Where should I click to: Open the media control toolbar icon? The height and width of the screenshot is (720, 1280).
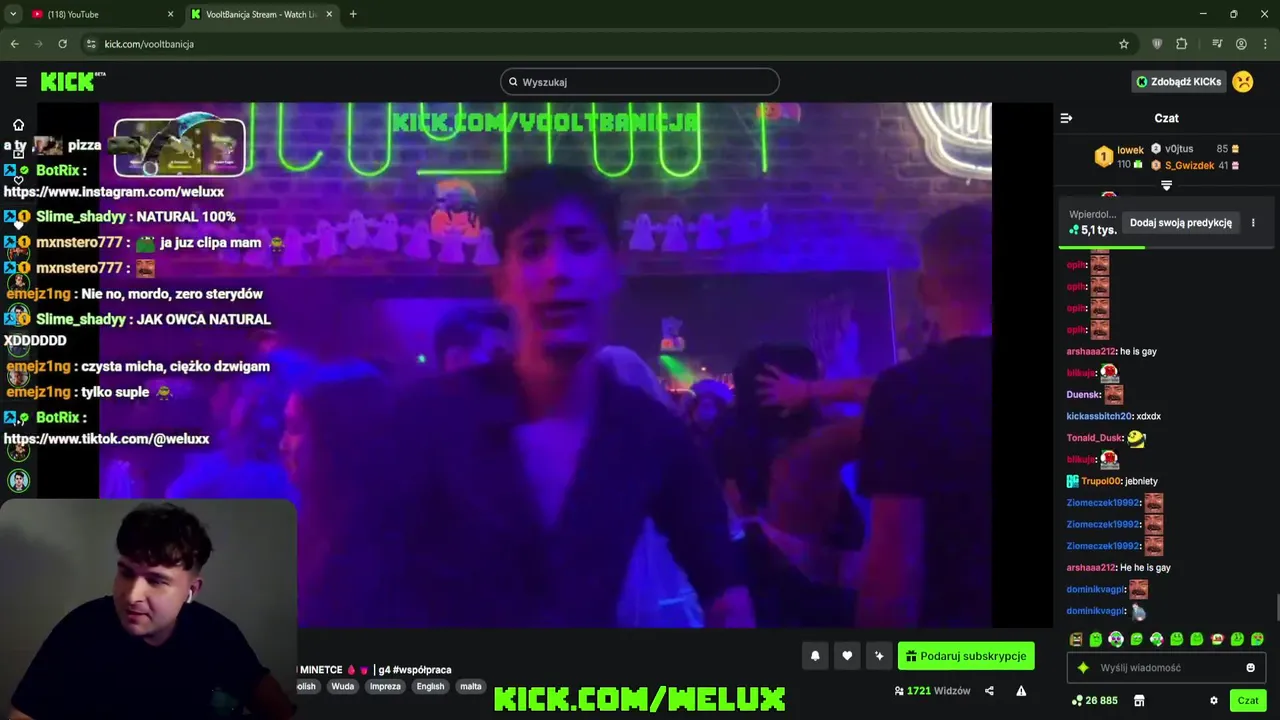click(1217, 44)
